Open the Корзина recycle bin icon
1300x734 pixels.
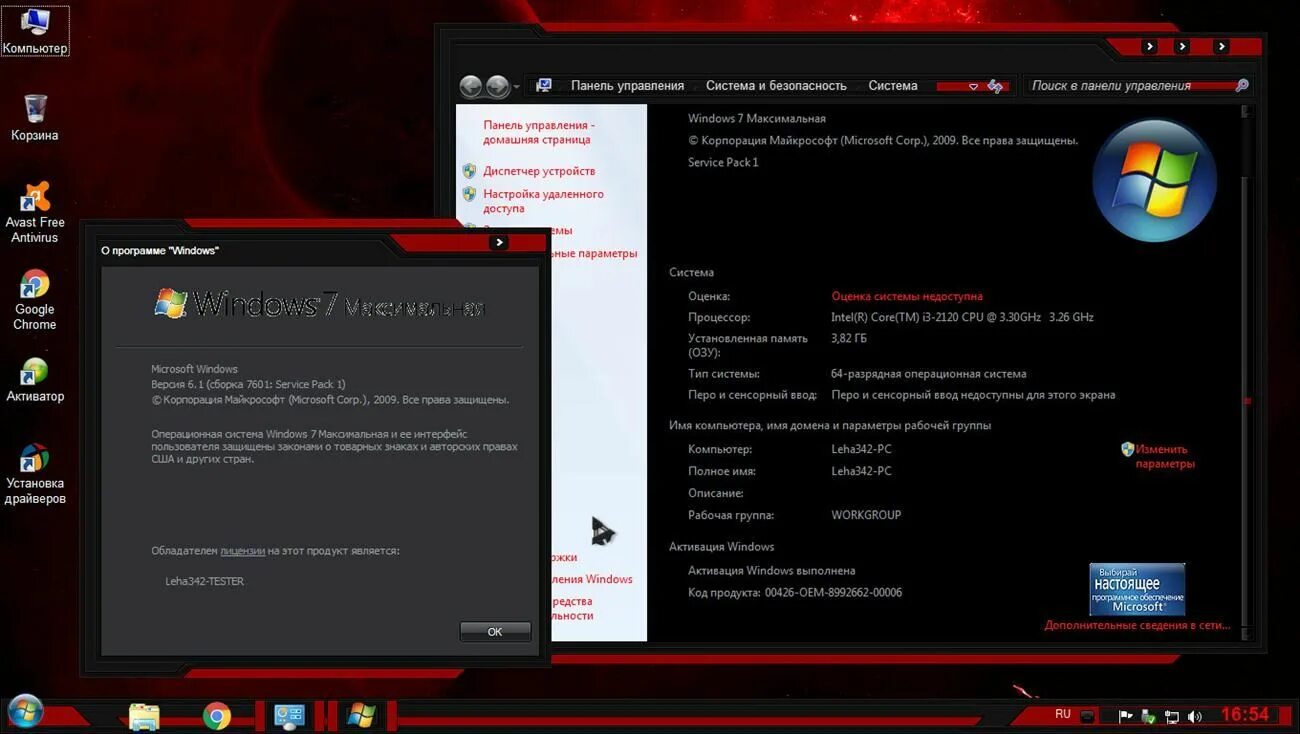pyautogui.click(x=35, y=117)
